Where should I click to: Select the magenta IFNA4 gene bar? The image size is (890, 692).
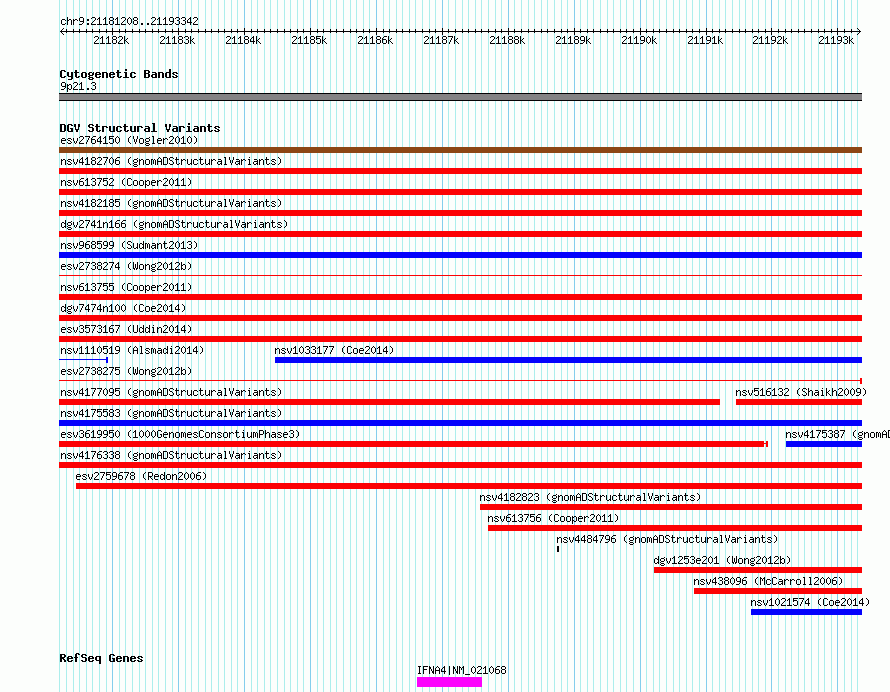(449, 682)
